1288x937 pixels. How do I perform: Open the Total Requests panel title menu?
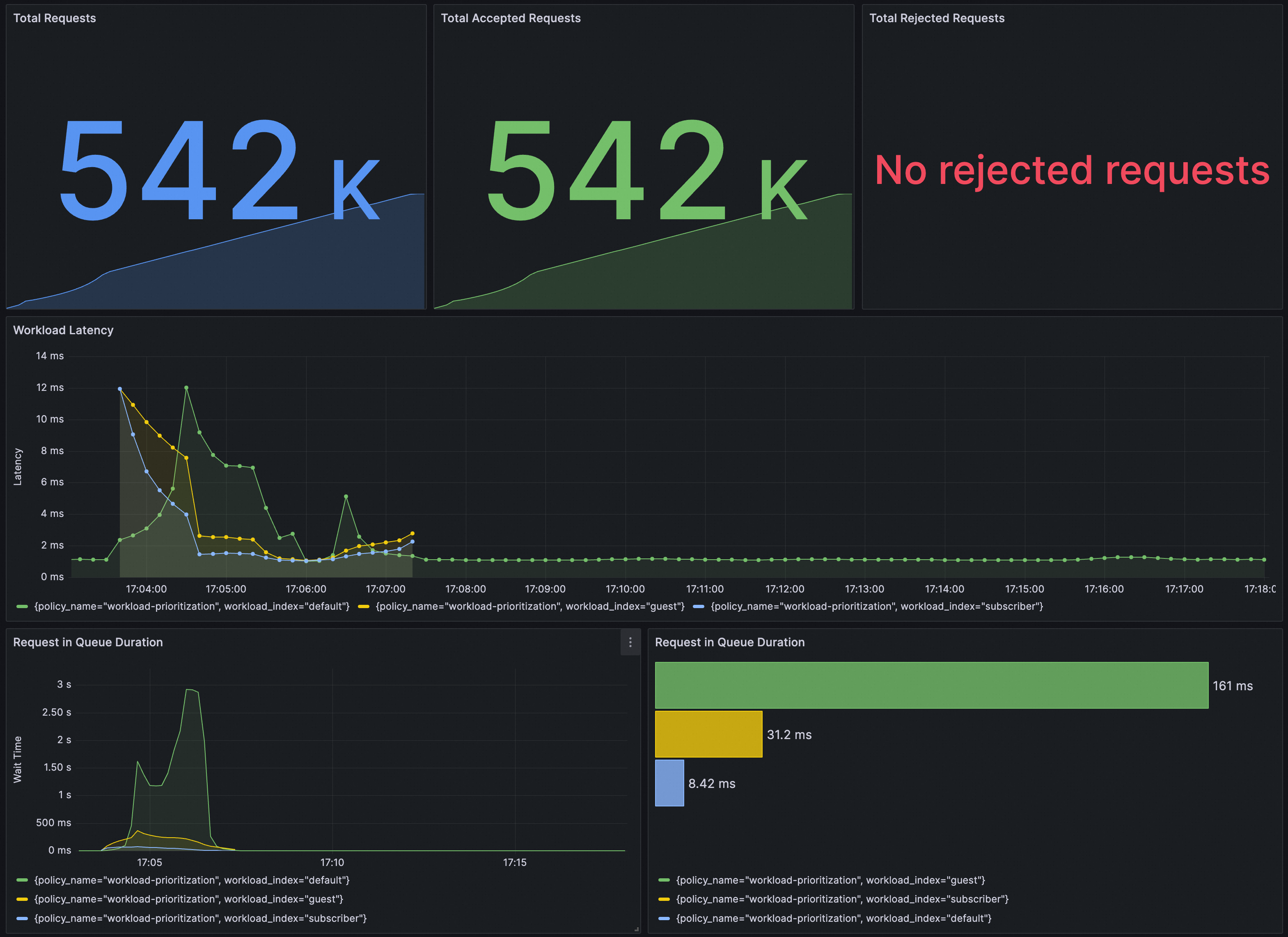tap(55, 18)
